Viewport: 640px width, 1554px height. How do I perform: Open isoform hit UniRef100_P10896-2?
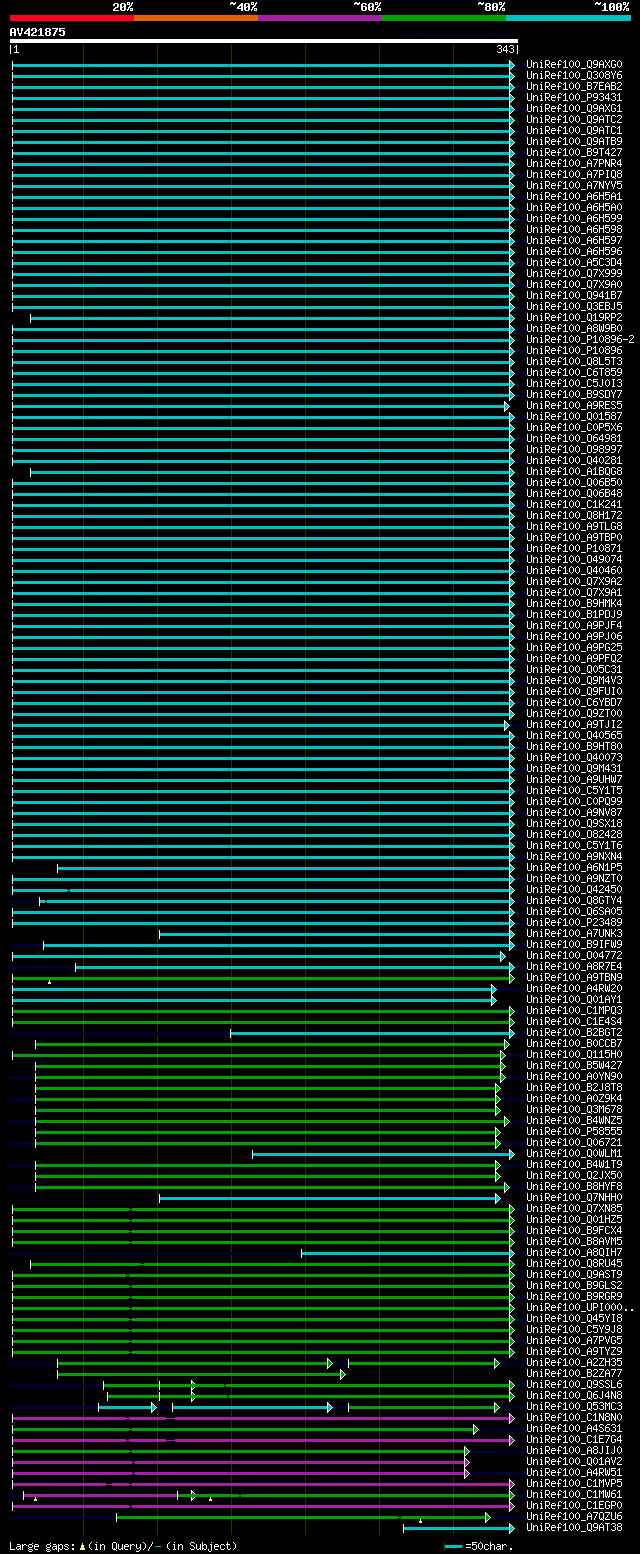[x=580, y=340]
